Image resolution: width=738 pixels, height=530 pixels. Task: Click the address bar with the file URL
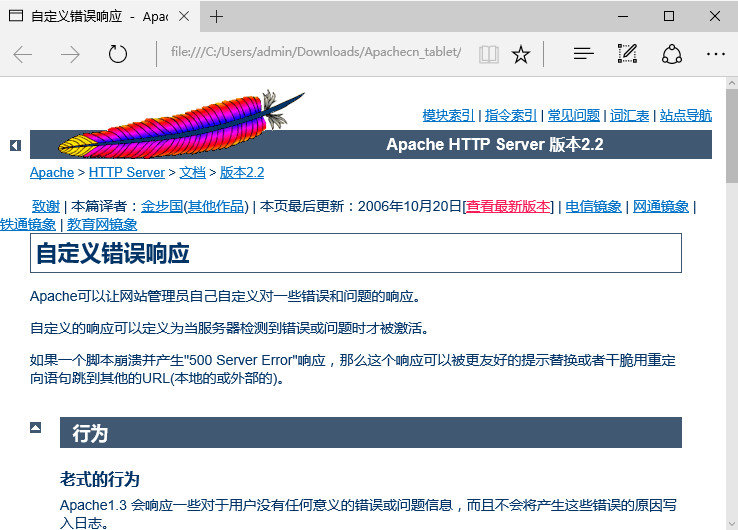click(x=315, y=52)
